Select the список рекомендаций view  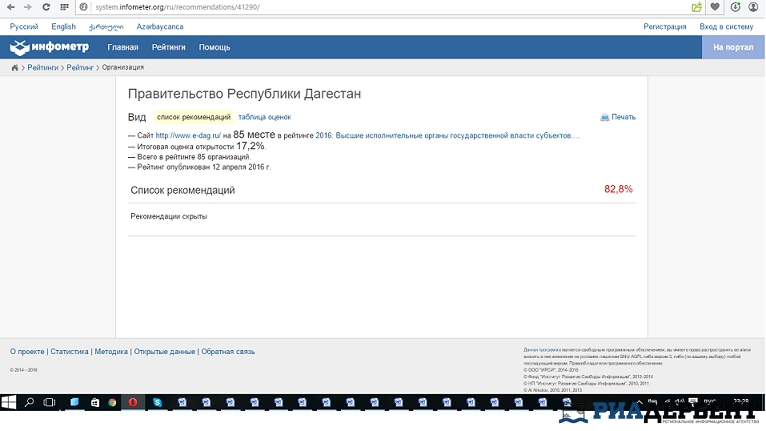(193, 117)
